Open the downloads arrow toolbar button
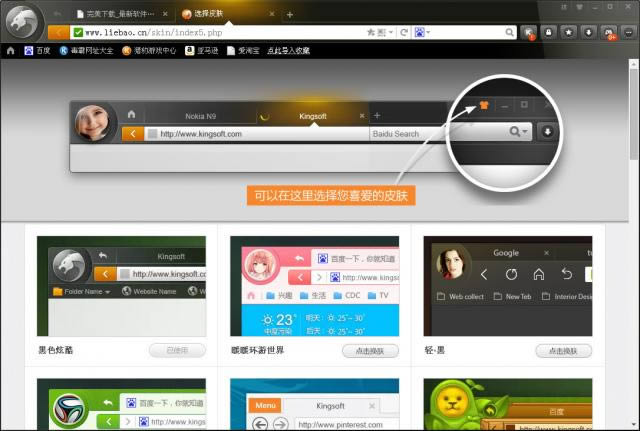640x431 pixels. [x=589, y=32]
